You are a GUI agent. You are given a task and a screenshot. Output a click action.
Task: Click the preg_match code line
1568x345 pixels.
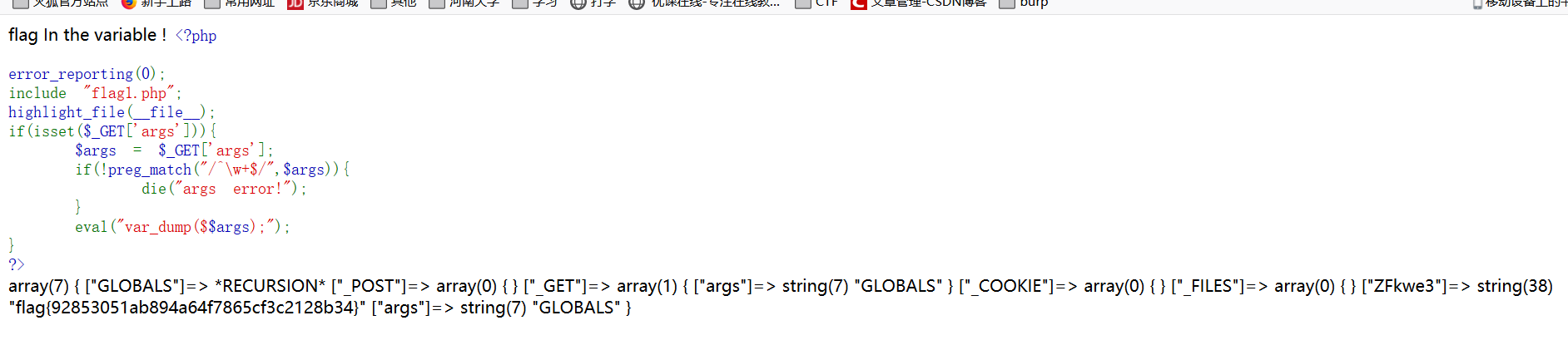[x=212, y=170]
